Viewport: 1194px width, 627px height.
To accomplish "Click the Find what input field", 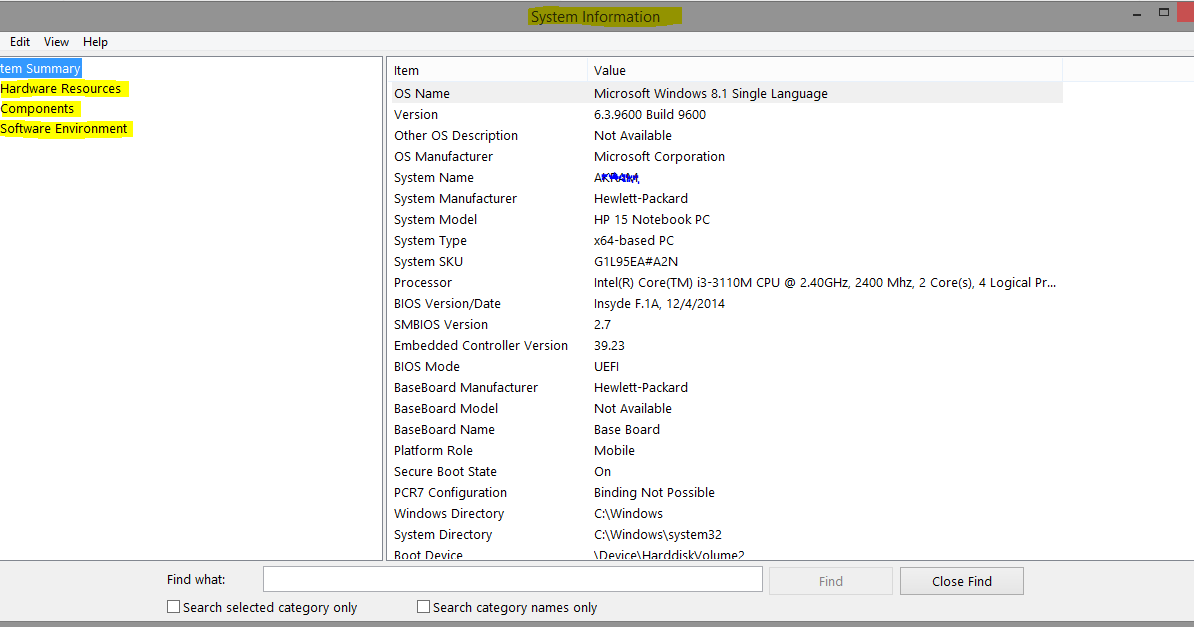I will point(512,579).
